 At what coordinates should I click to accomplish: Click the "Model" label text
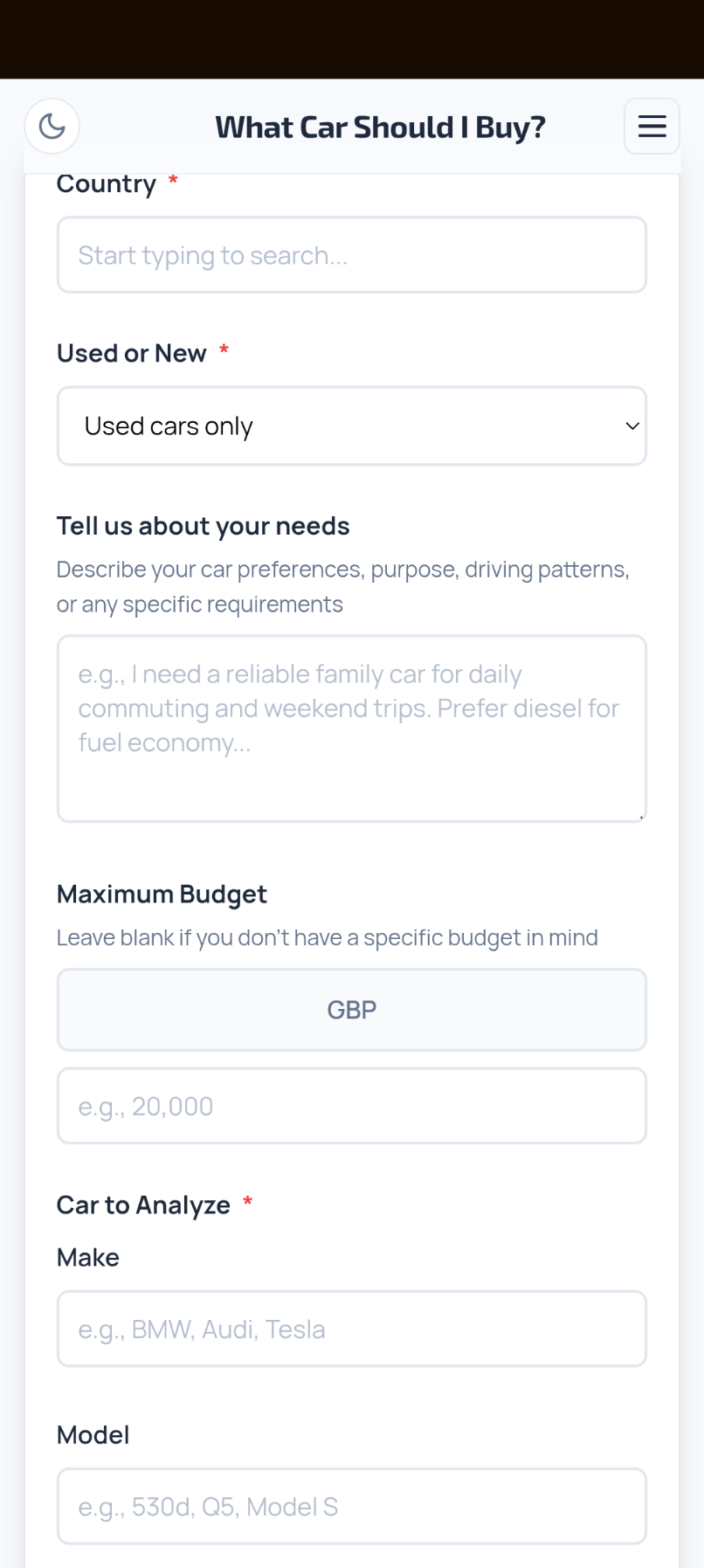tap(93, 1435)
